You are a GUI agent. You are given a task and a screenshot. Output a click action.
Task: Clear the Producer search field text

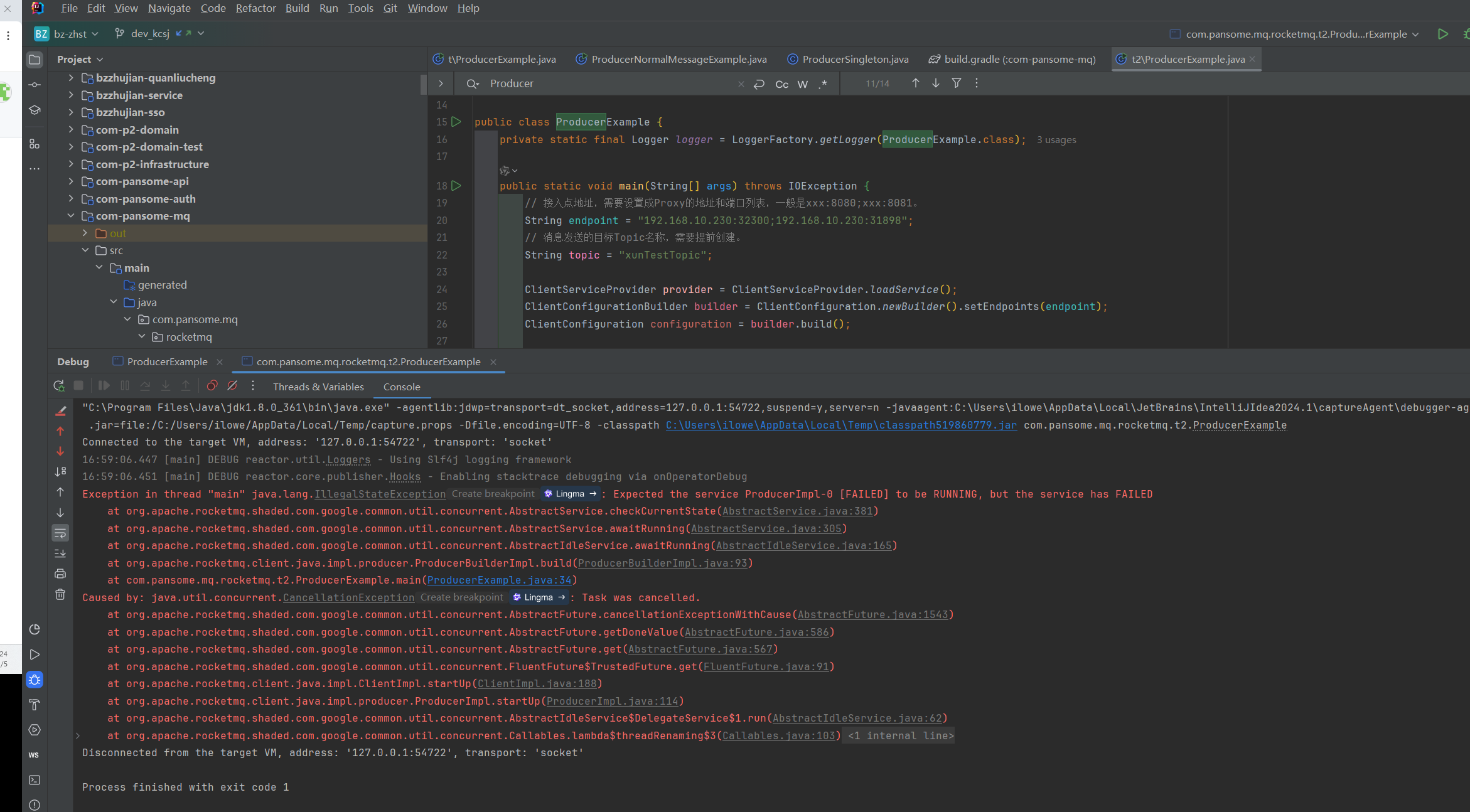pyautogui.click(x=741, y=83)
